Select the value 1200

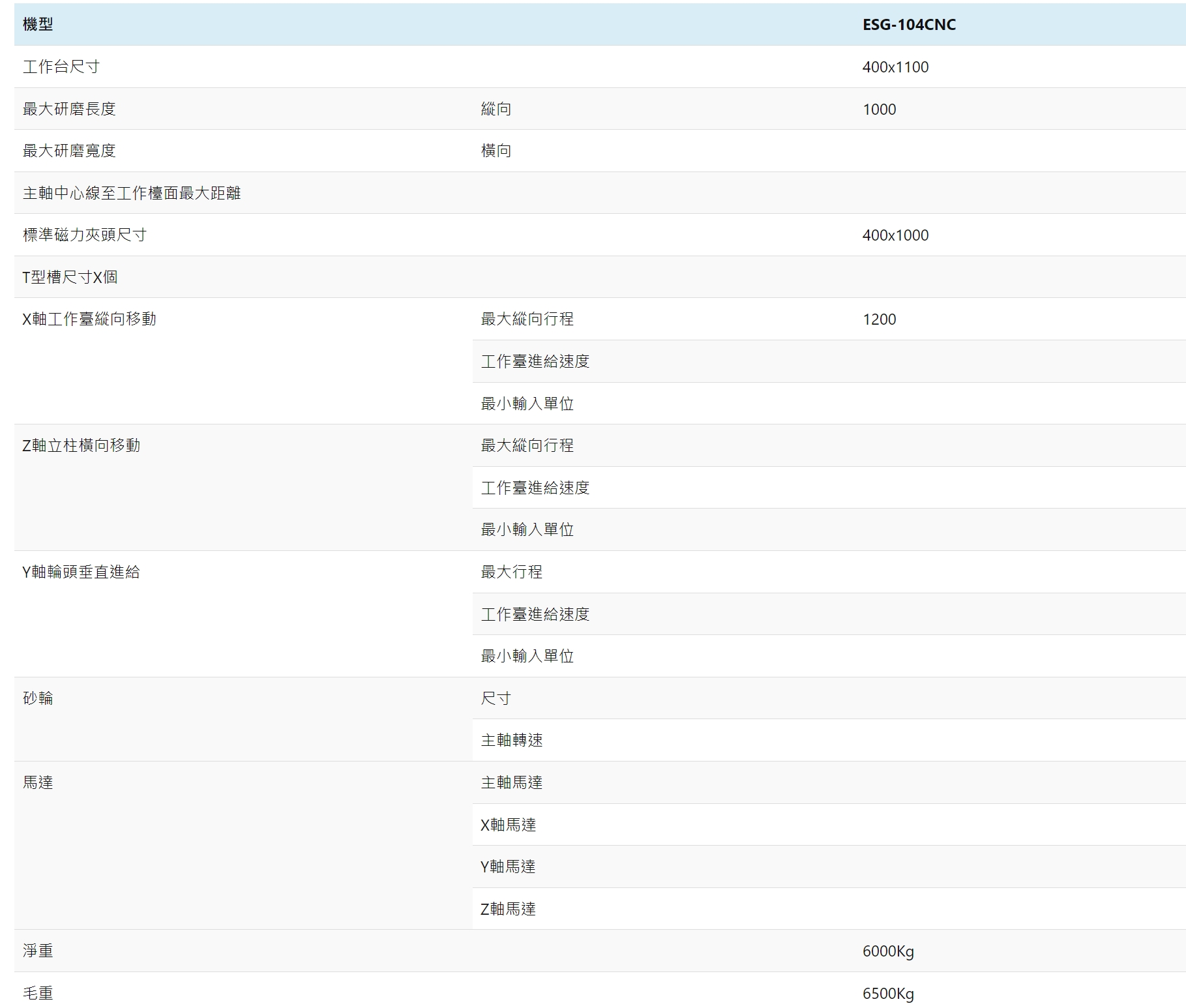click(x=879, y=319)
